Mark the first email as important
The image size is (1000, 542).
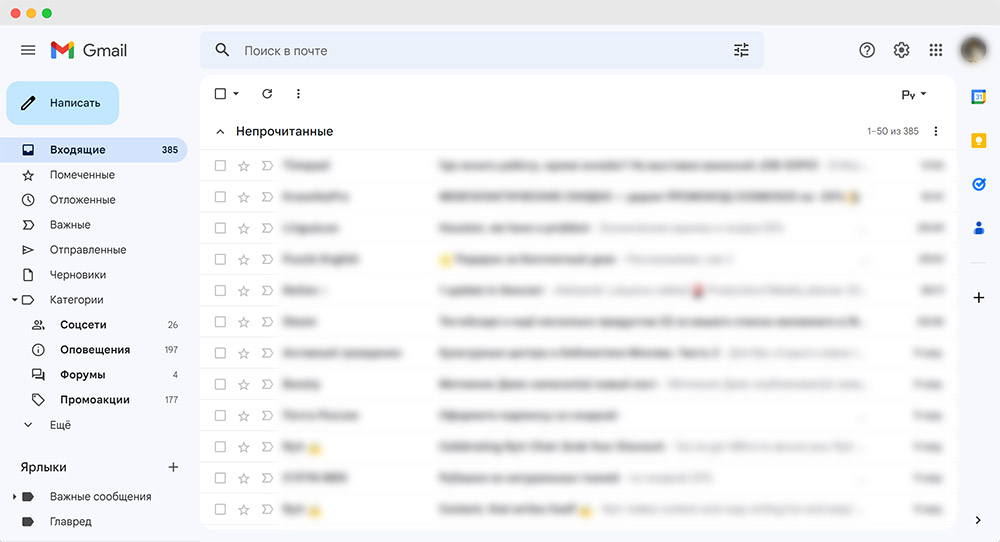pyautogui.click(x=267, y=166)
